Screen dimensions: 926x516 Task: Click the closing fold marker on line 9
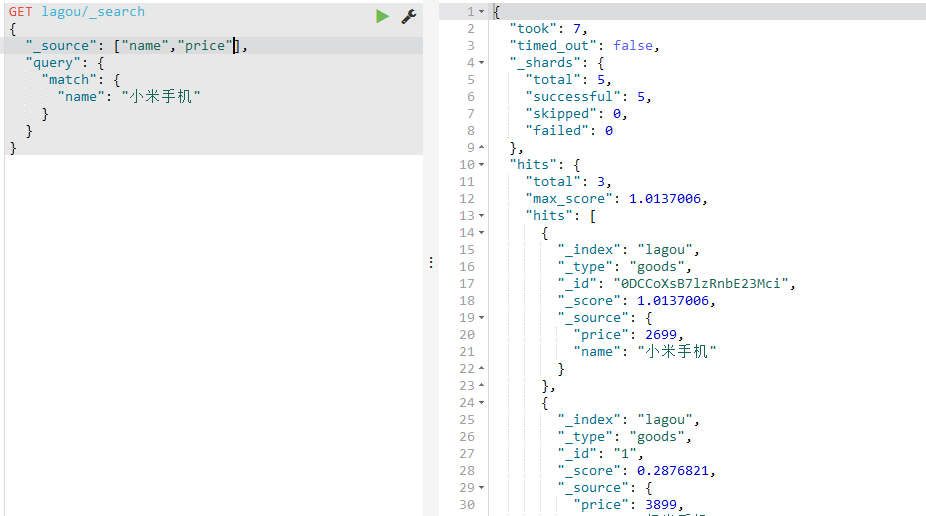tap(481, 147)
